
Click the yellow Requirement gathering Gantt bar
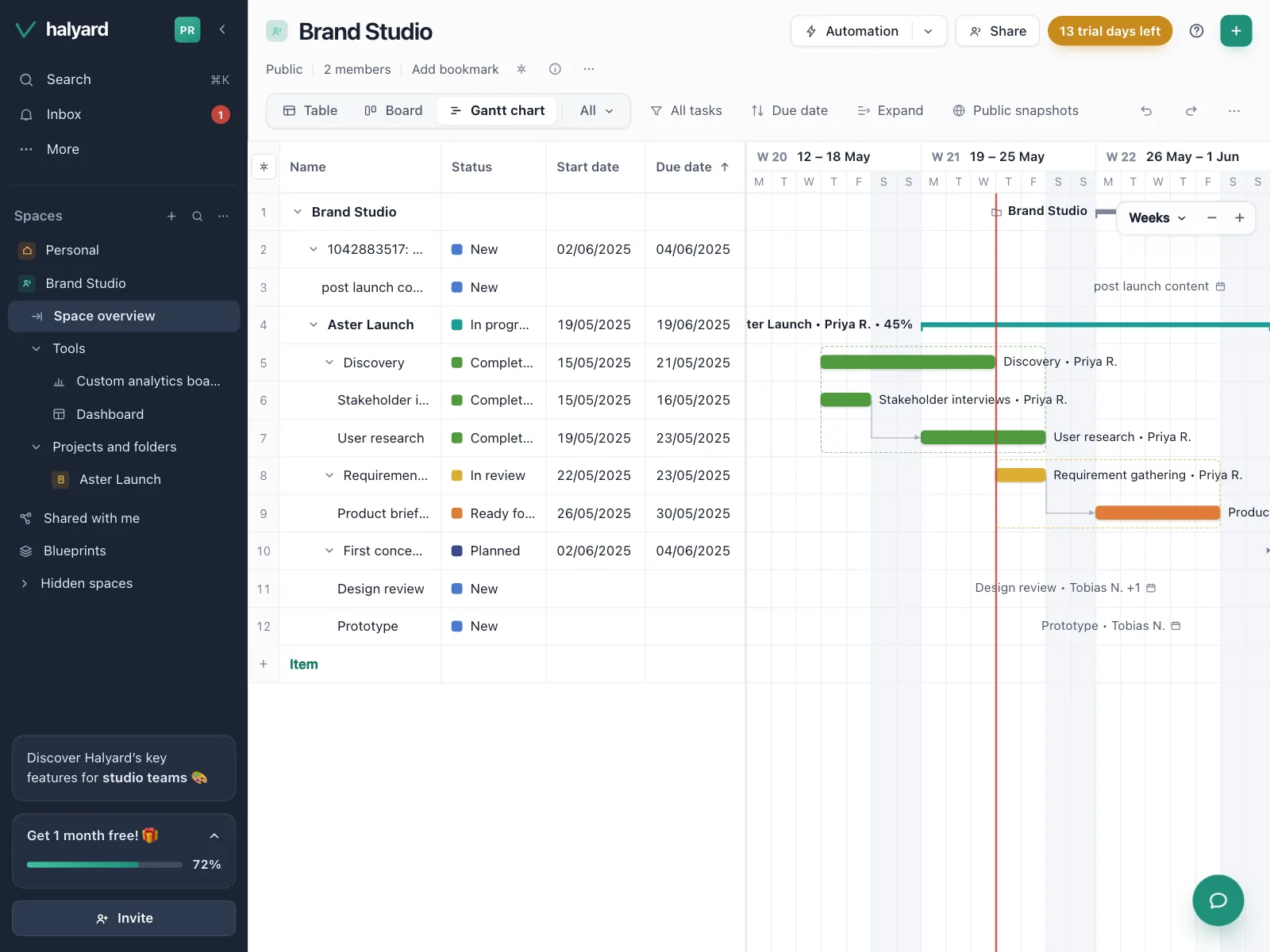point(1021,475)
